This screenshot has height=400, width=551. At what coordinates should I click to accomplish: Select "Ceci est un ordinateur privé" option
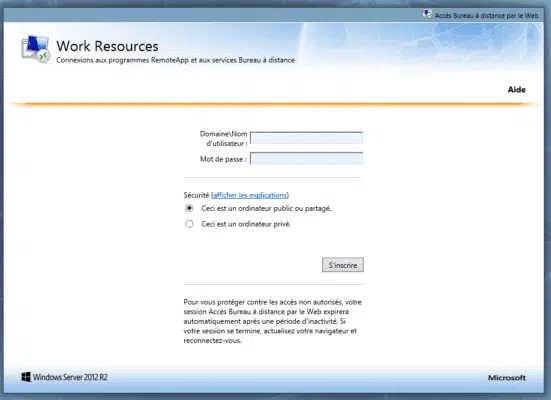click(x=189, y=224)
